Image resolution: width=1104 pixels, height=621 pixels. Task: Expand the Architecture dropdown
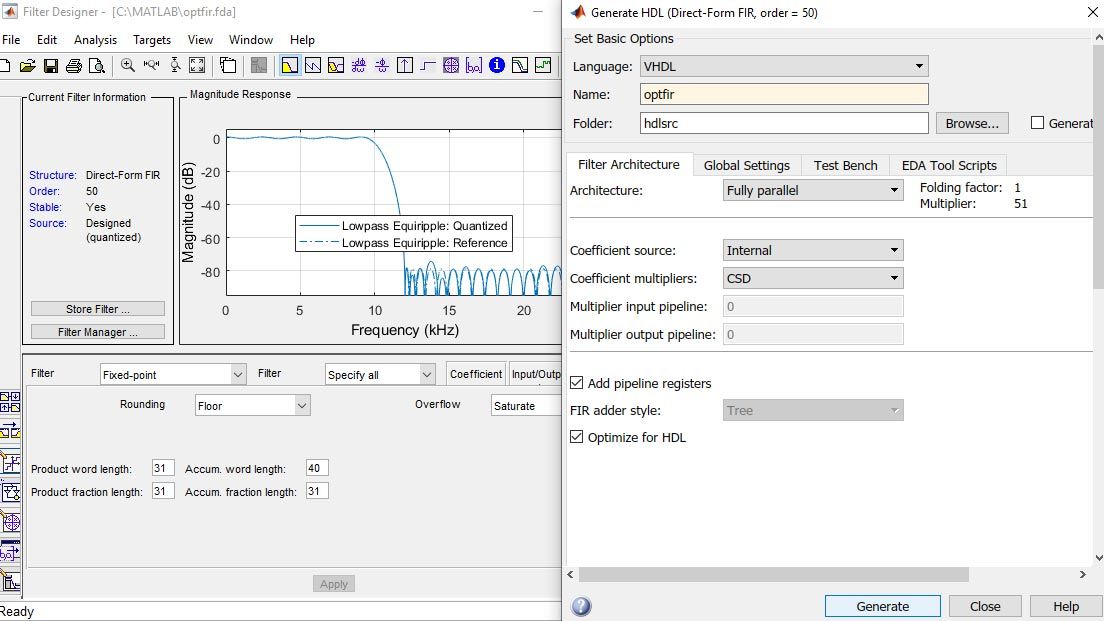click(x=813, y=190)
